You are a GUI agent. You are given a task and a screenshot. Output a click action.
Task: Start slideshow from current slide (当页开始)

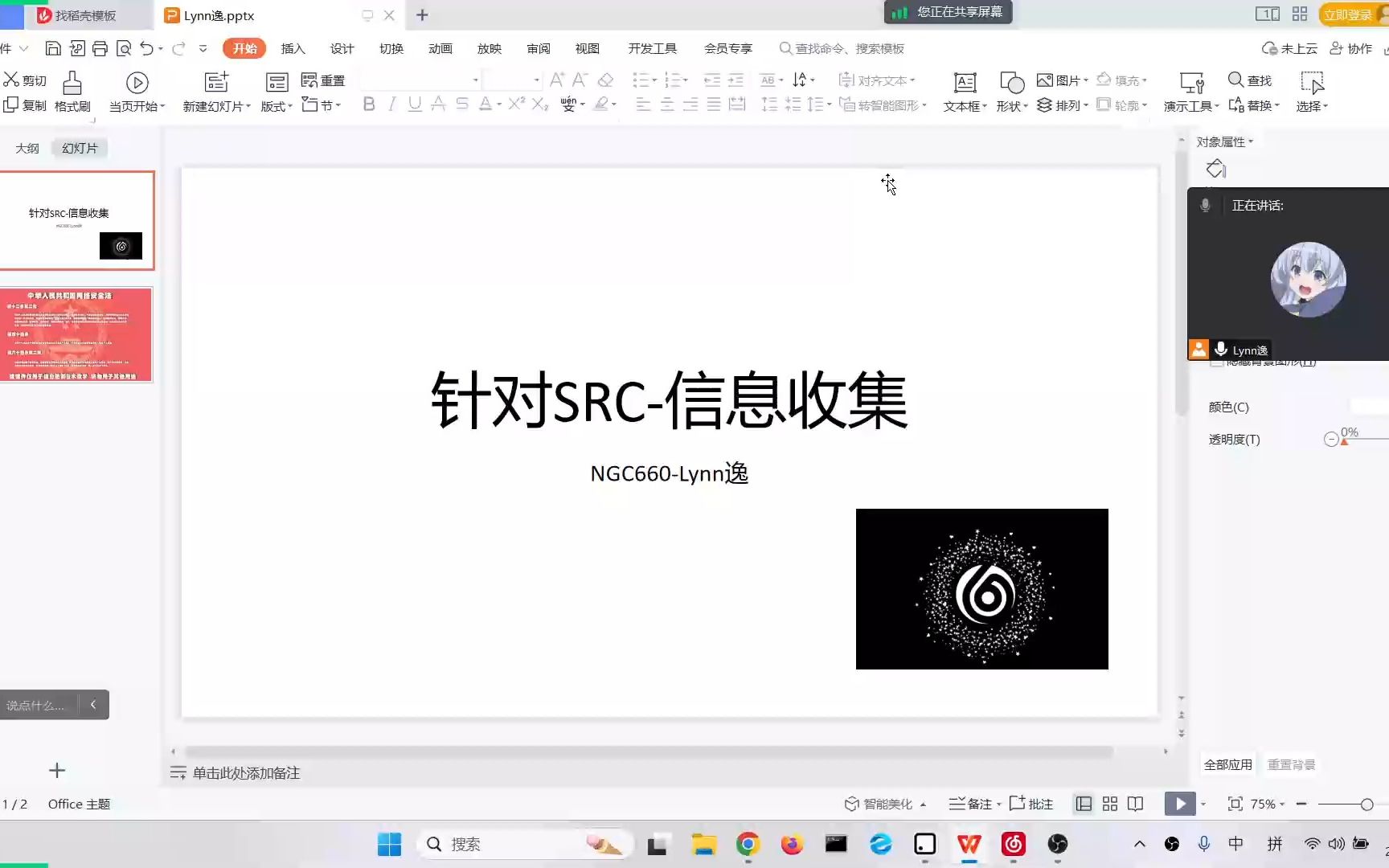pyautogui.click(x=137, y=92)
